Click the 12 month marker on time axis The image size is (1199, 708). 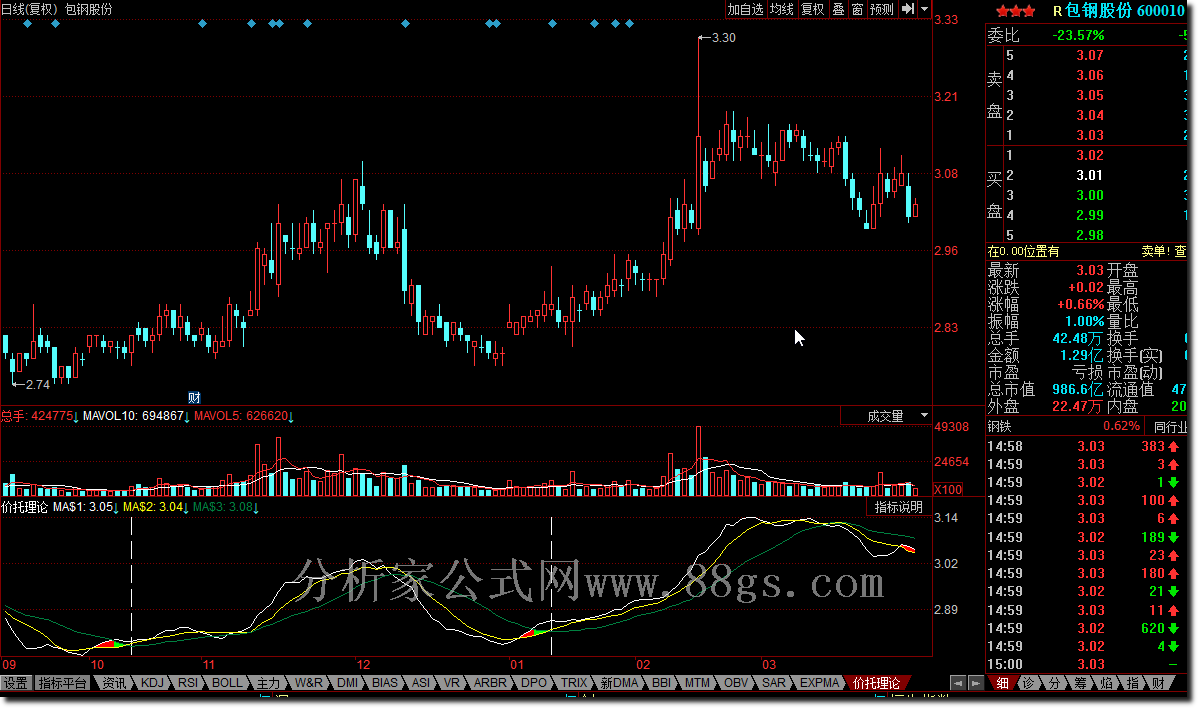[363, 664]
